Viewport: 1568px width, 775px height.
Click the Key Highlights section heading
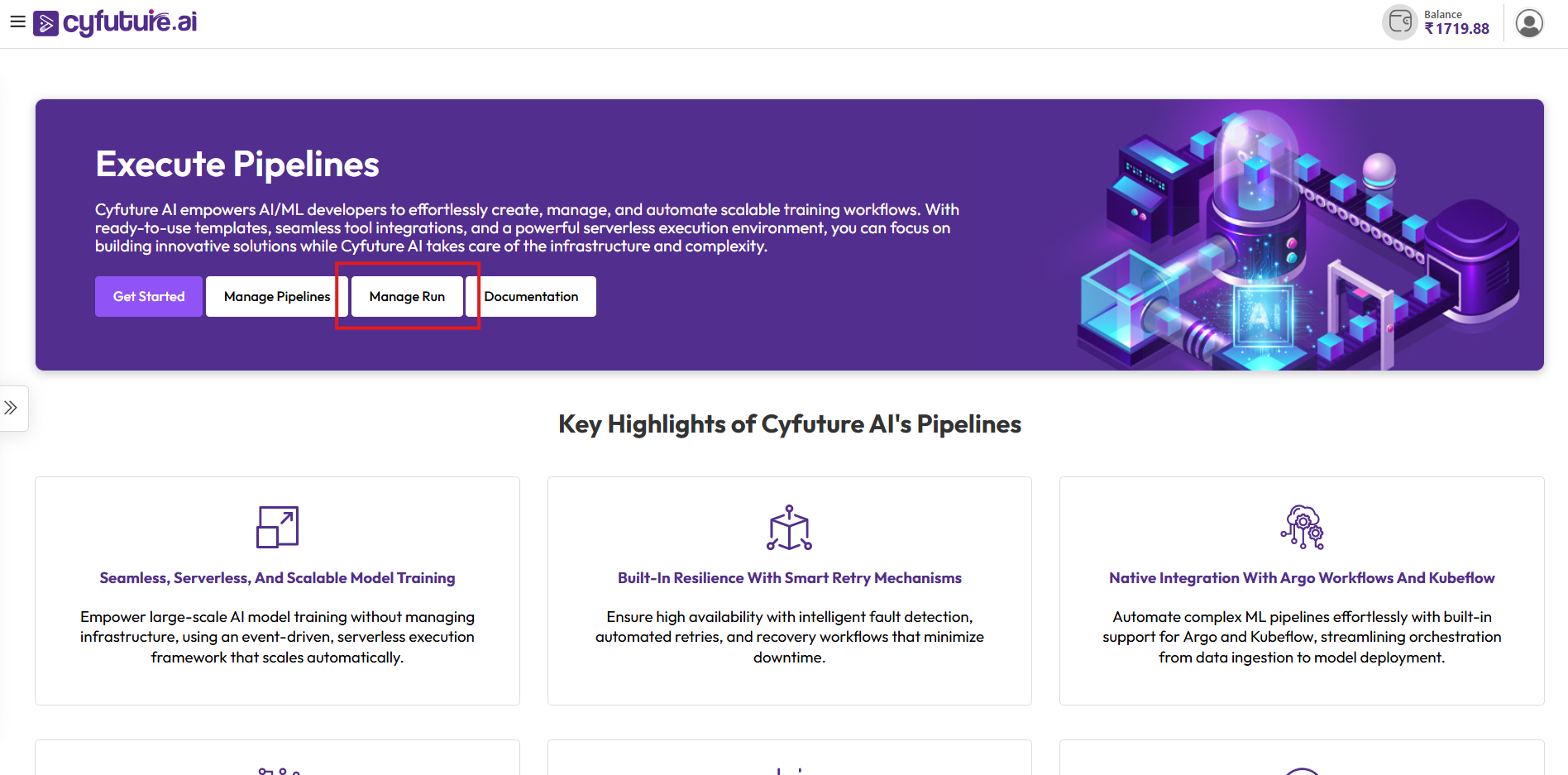coord(789,424)
